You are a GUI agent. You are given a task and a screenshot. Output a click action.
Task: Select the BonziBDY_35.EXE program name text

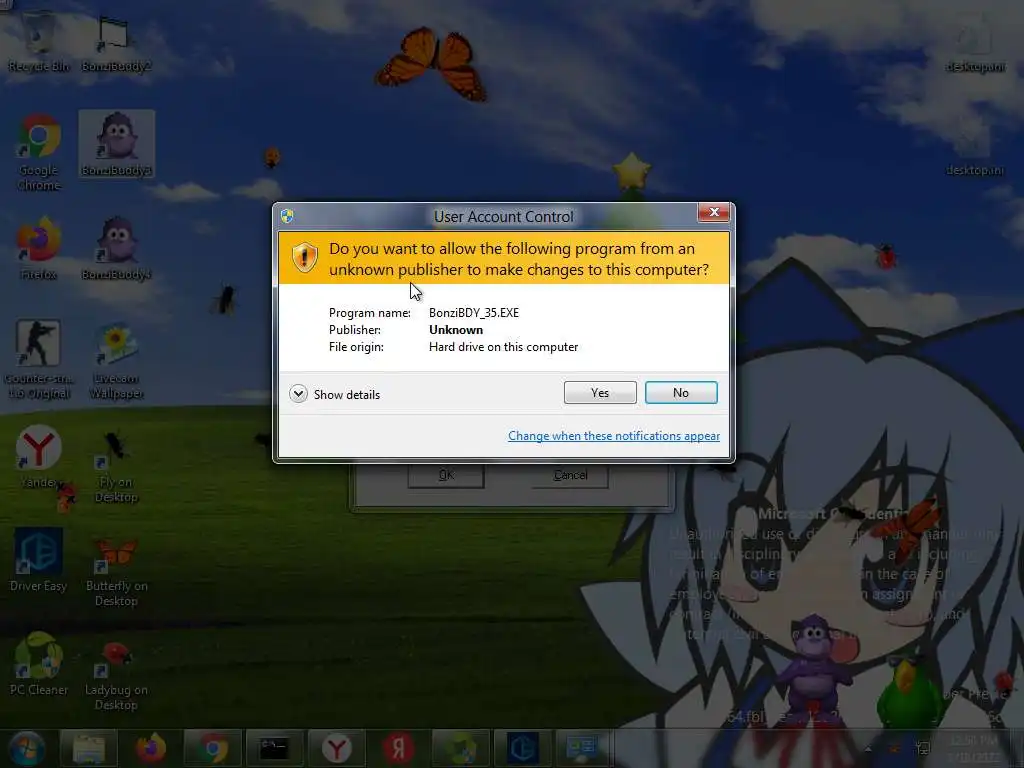coord(473,313)
